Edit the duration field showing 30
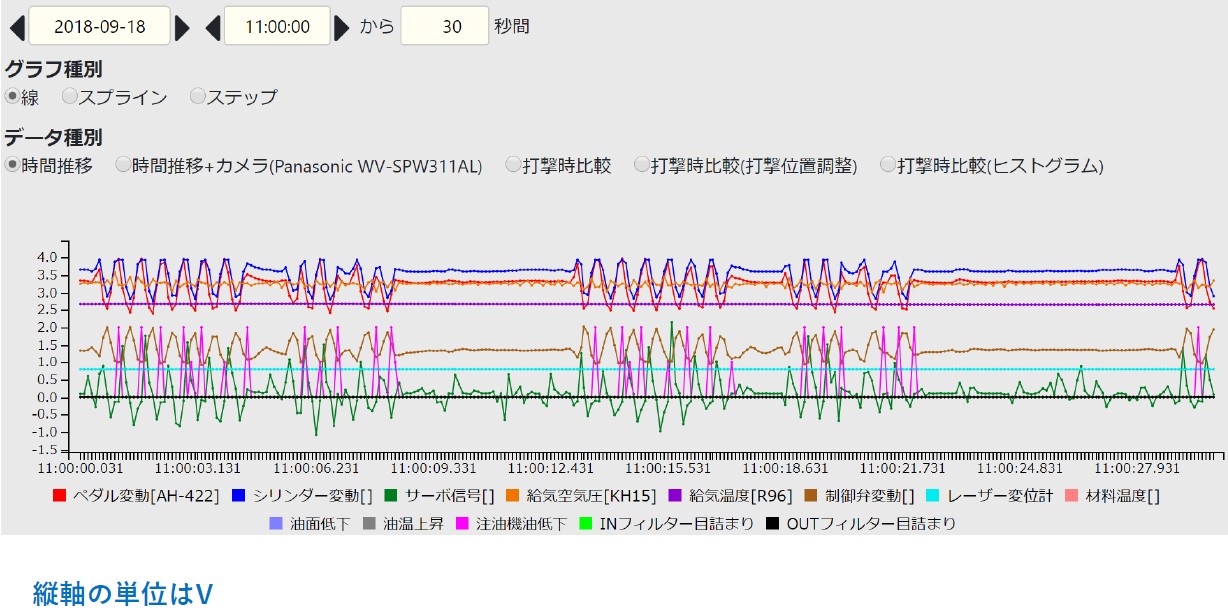1228x611 pixels. click(445, 26)
